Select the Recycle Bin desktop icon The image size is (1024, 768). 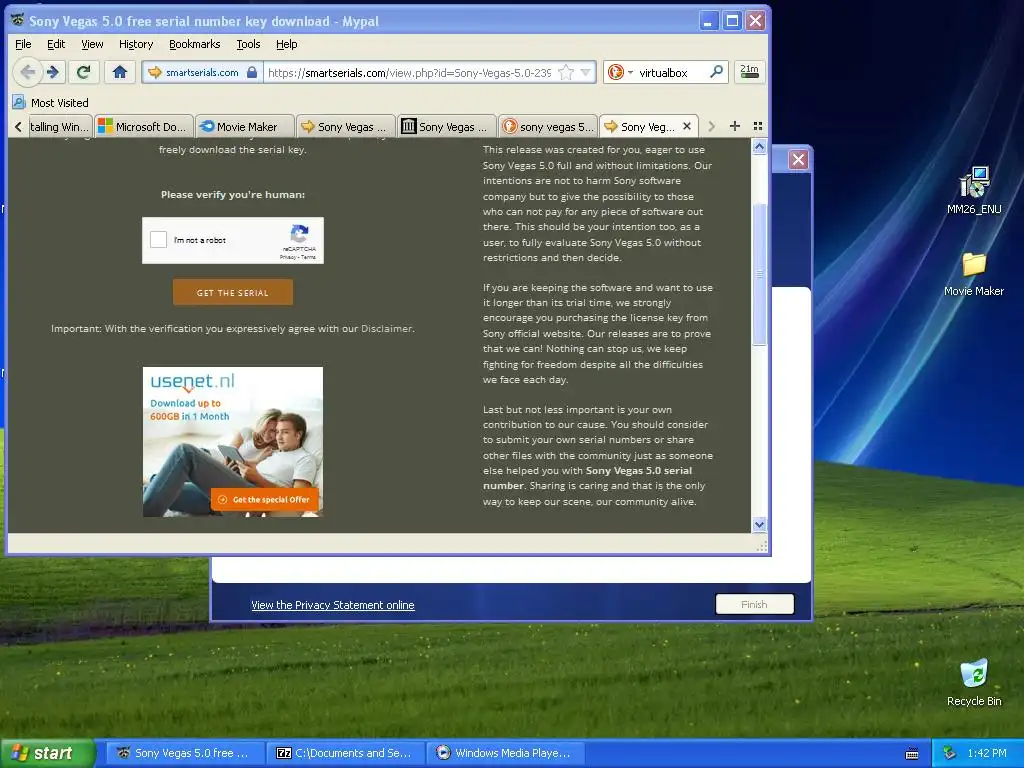coord(974,683)
